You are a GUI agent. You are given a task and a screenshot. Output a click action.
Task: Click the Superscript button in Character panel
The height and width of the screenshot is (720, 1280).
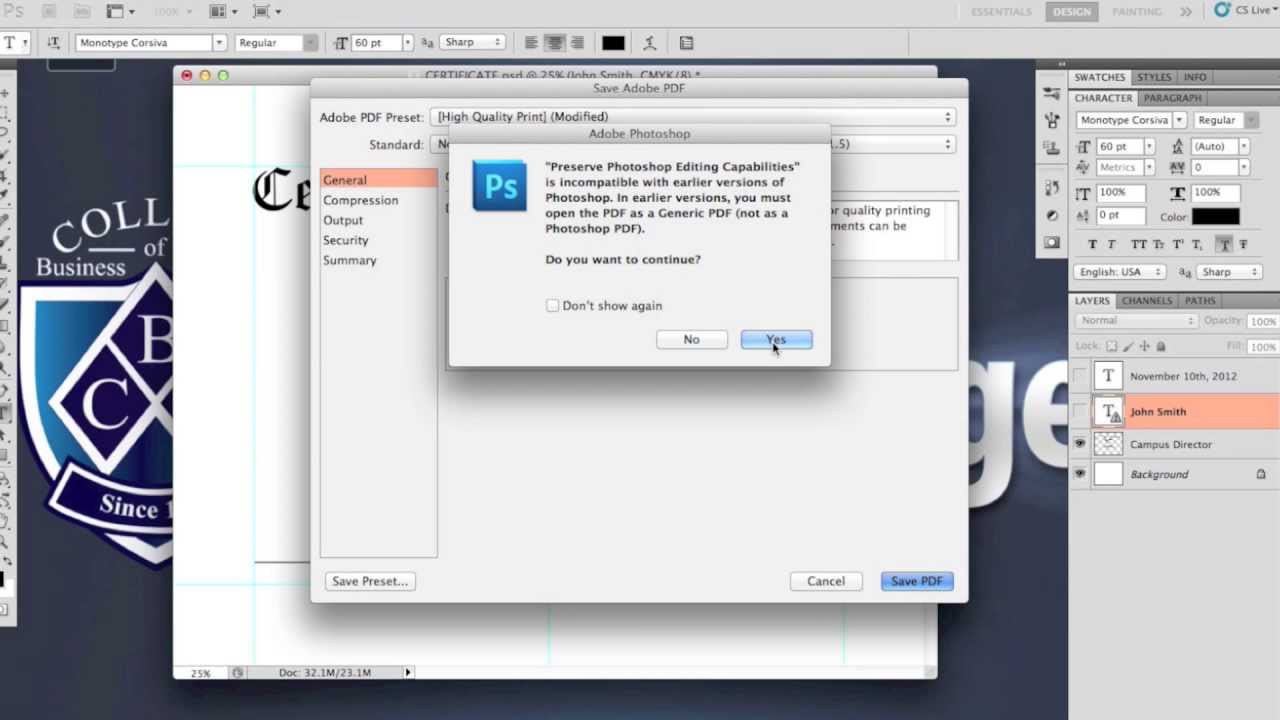[1180, 244]
